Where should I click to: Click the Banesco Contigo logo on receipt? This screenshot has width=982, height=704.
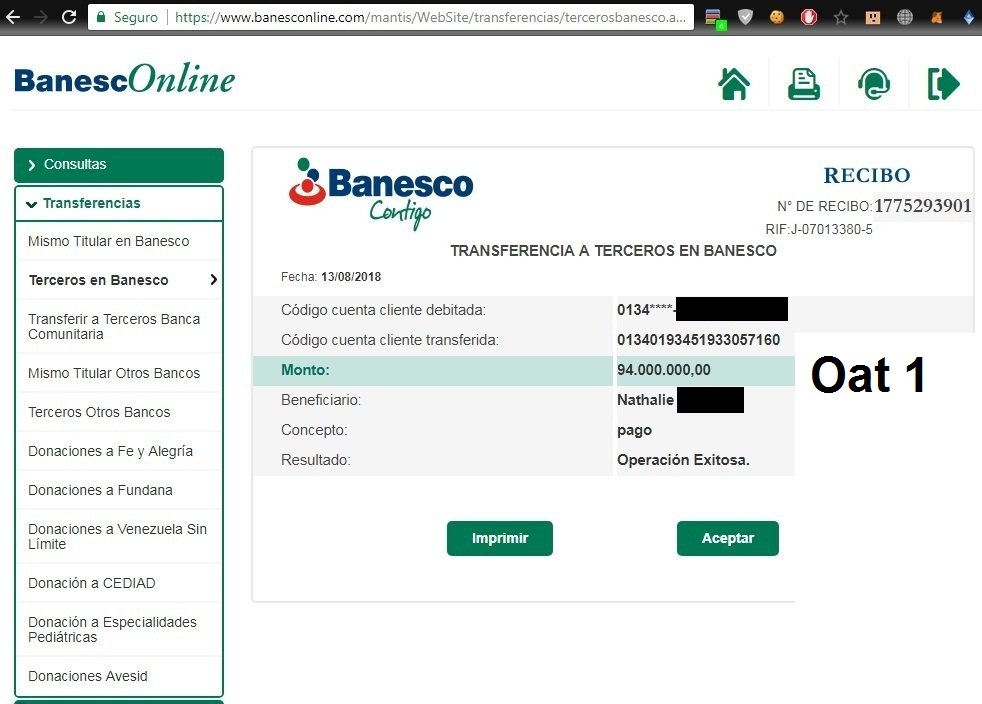380,193
